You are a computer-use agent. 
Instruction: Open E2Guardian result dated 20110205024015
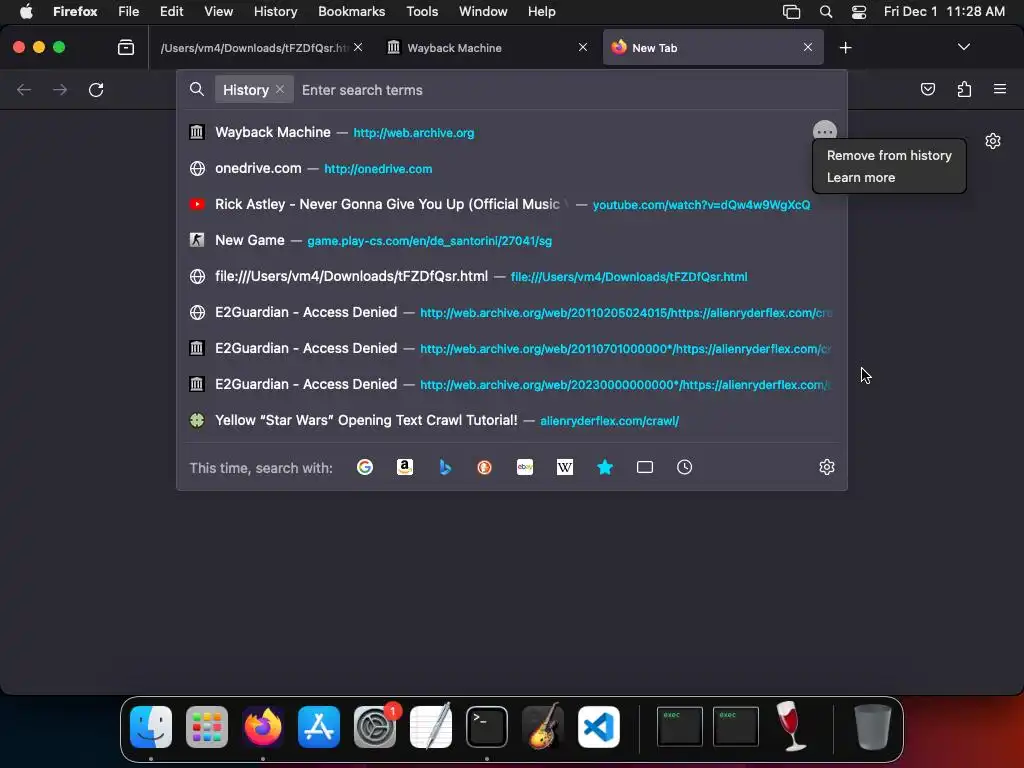(x=511, y=312)
